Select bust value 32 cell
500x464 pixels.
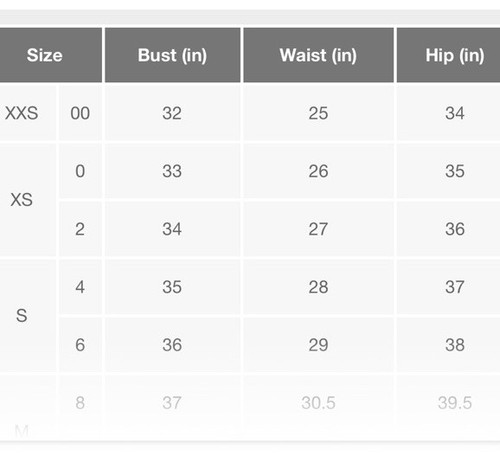173,113
